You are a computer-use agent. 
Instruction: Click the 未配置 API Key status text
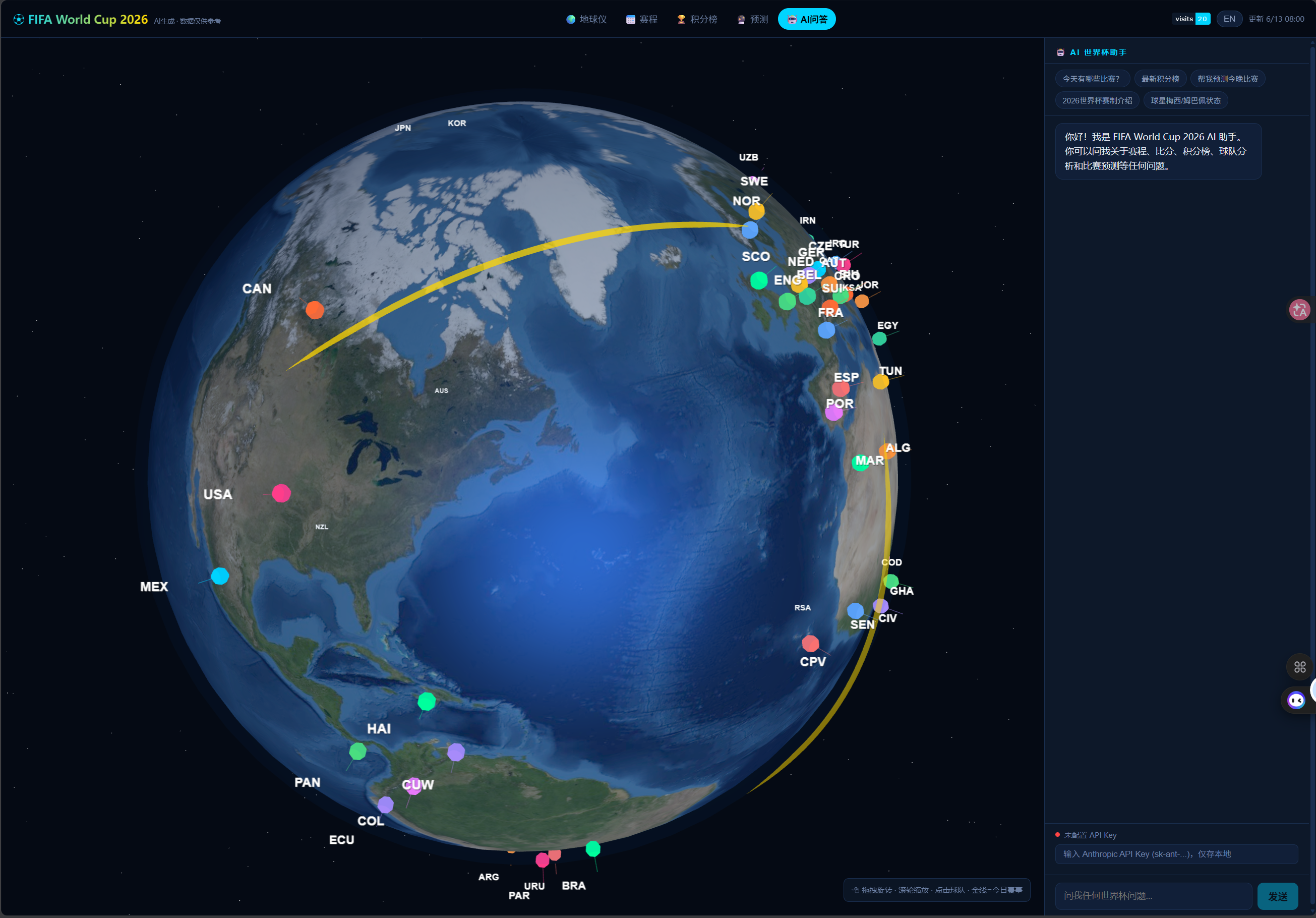[1090, 835]
